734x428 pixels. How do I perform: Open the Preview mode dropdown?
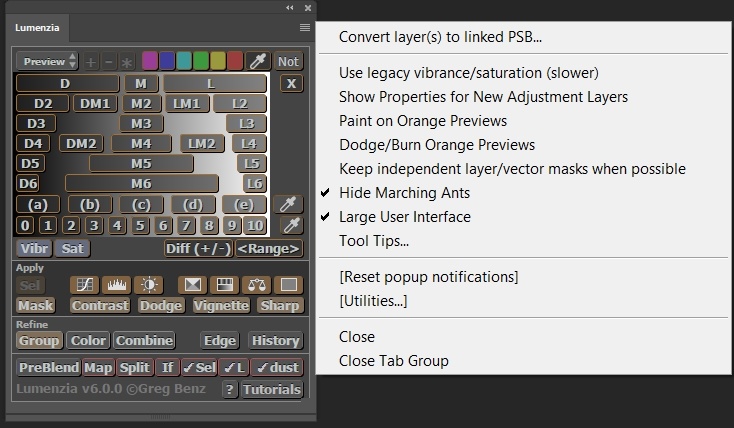(x=47, y=61)
